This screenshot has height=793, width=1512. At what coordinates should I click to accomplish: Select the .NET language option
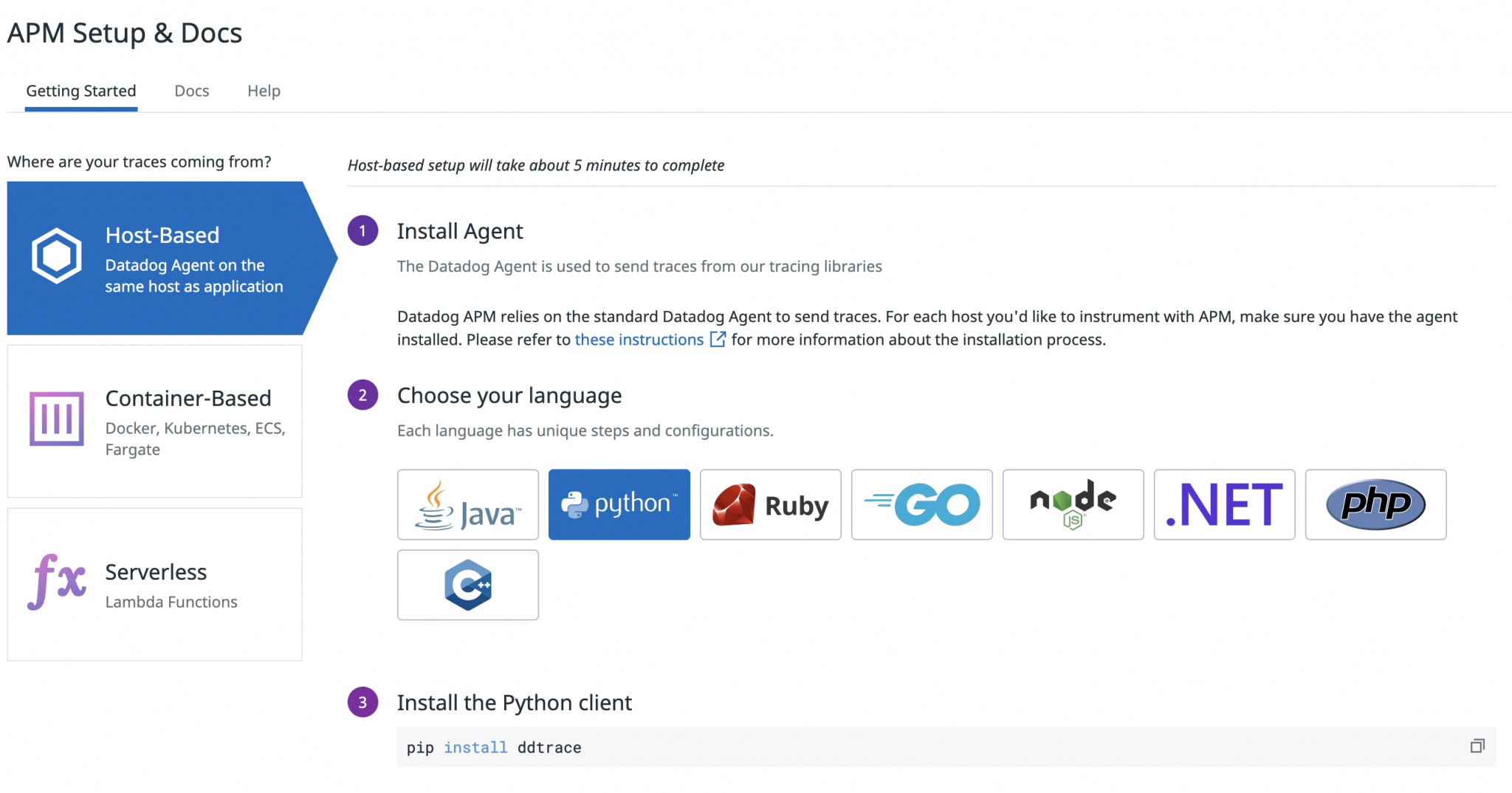coord(1223,504)
